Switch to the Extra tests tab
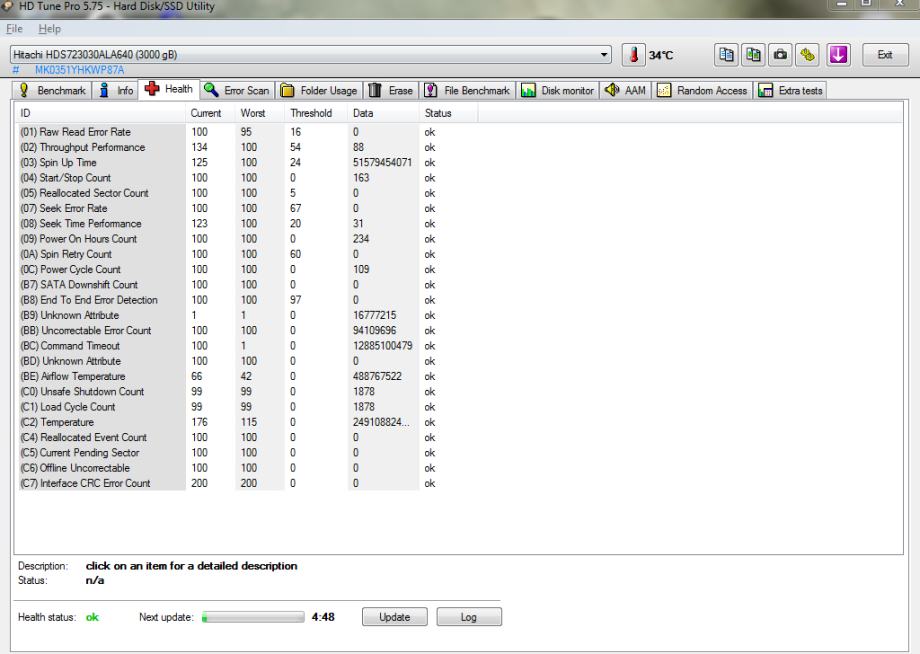 790,90
